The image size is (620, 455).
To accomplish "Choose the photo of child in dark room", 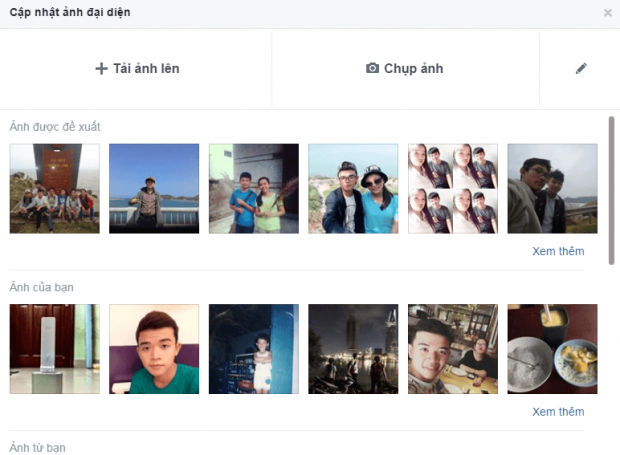I will [254, 349].
